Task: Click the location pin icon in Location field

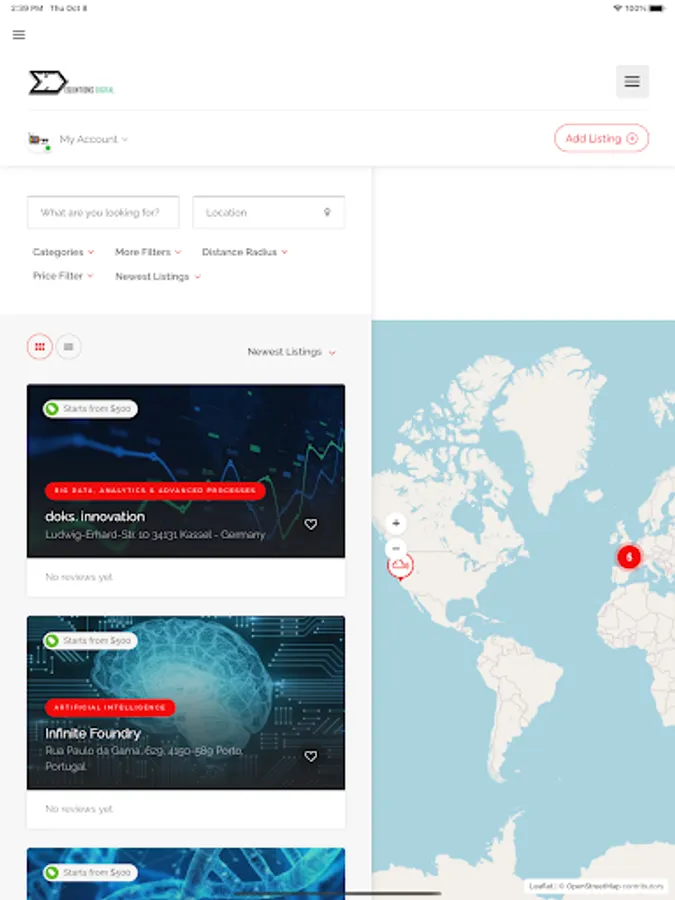Action: (327, 212)
